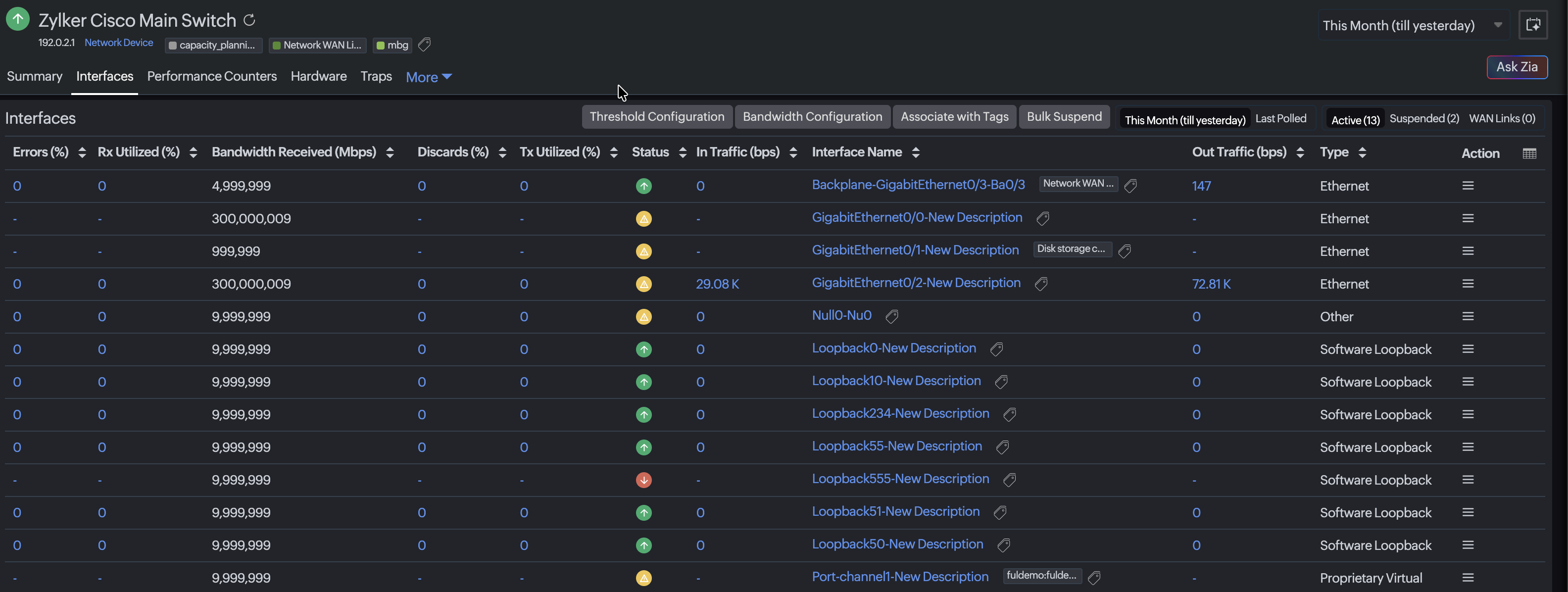Click the Bulk Suspend button
Image resolution: width=1568 pixels, height=592 pixels.
pyautogui.click(x=1064, y=117)
